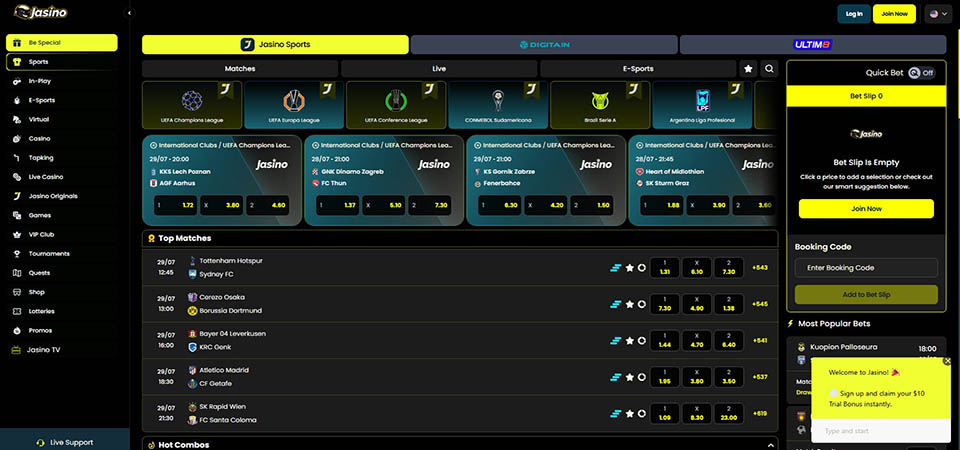Collapse the Hot Combos section

(770, 445)
